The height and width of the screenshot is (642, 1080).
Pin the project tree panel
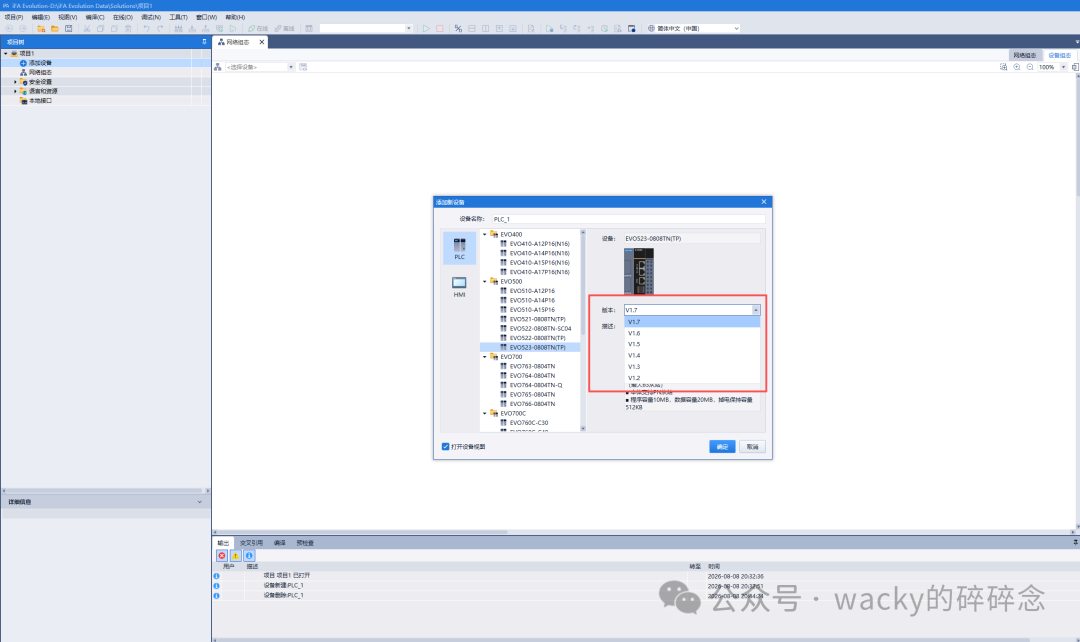pos(204,42)
